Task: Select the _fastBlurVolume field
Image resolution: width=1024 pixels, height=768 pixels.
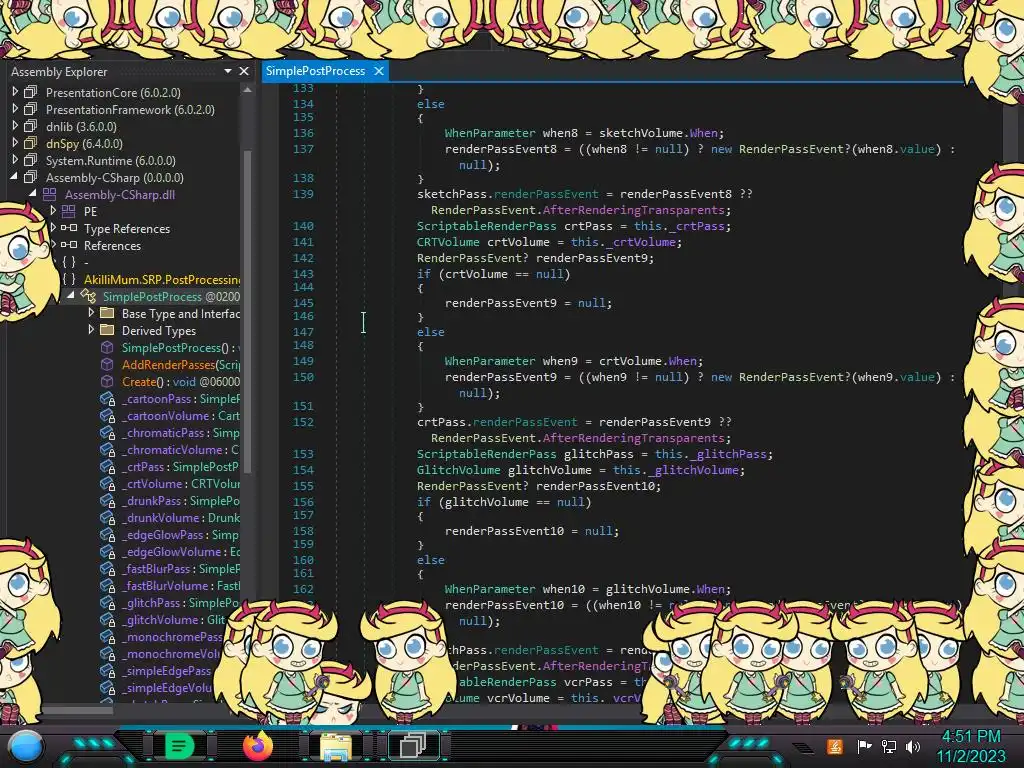Action: click(181, 585)
